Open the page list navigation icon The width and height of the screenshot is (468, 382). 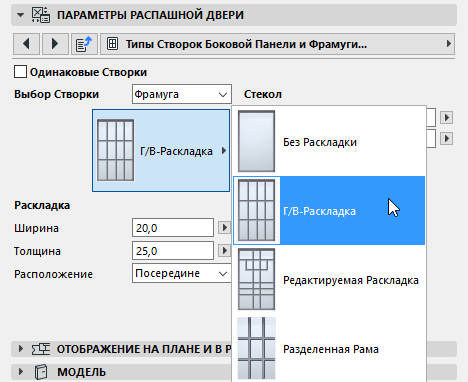[84, 44]
